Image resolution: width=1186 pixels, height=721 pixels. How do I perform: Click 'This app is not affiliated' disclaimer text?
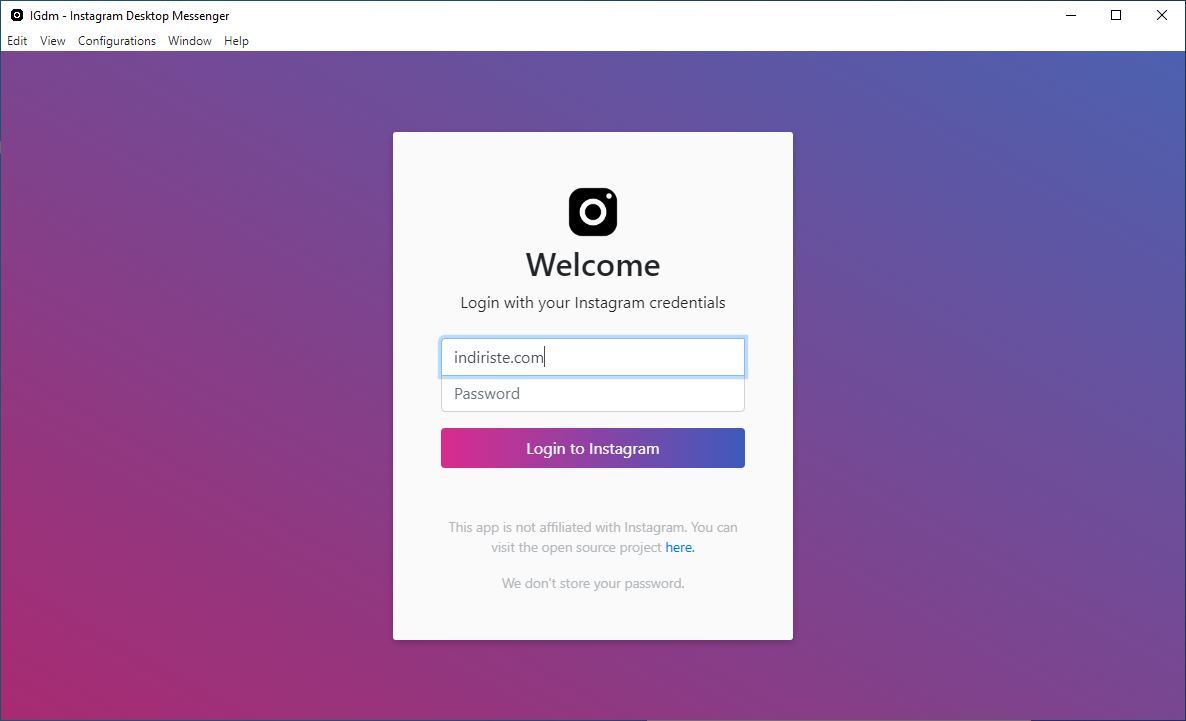click(x=593, y=537)
